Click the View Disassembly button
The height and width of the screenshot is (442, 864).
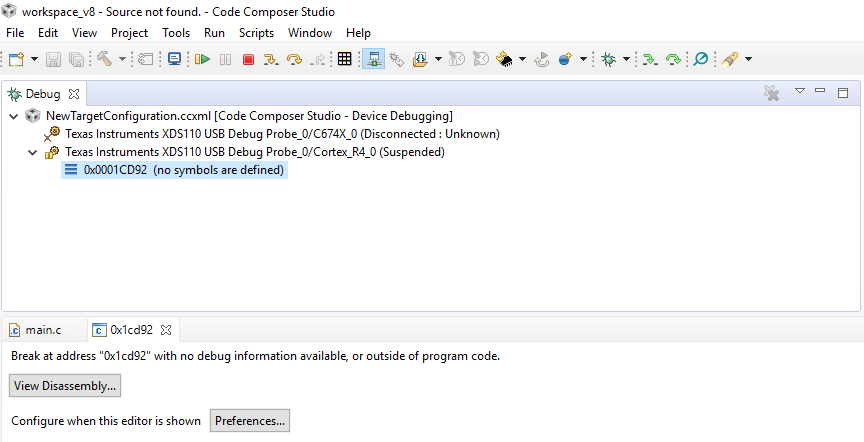pos(65,386)
